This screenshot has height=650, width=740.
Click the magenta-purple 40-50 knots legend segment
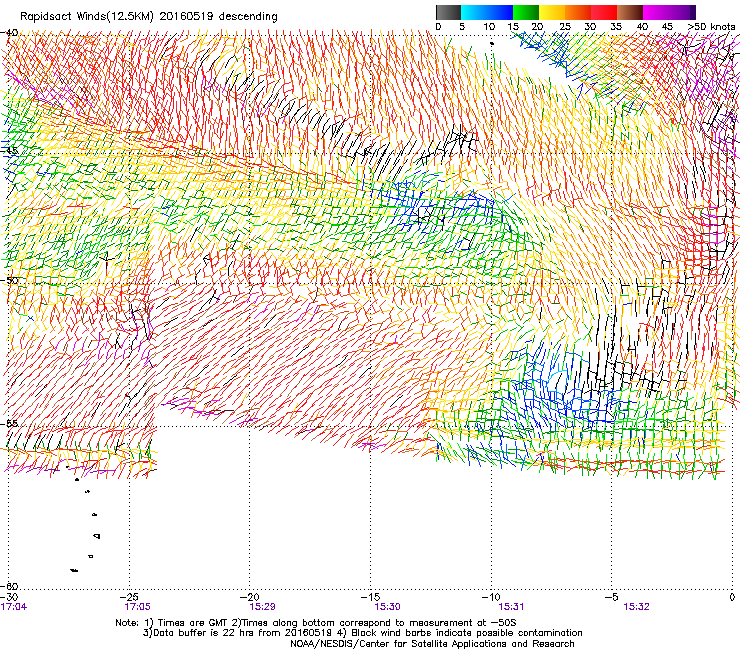coord(669,12)
